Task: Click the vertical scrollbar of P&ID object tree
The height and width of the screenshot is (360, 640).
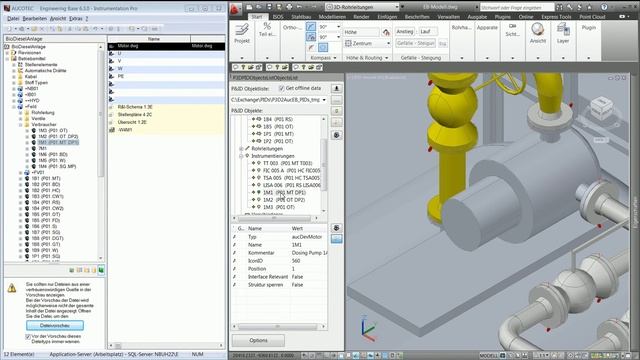Action: pyautogui.click(x=324, y=164)
